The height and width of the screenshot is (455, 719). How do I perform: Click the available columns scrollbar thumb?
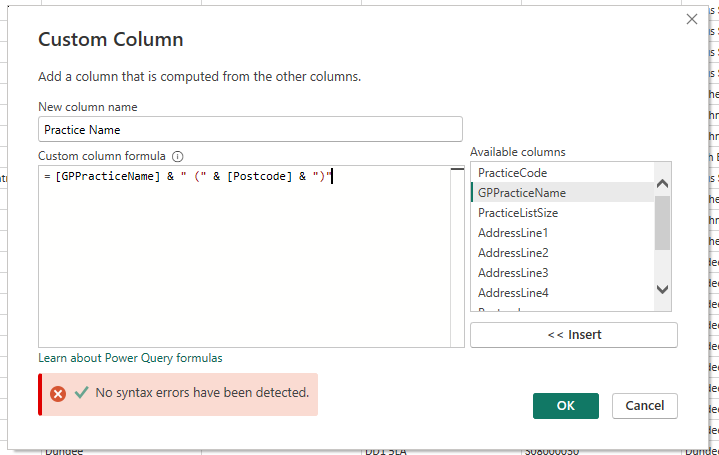pos(662,223)
